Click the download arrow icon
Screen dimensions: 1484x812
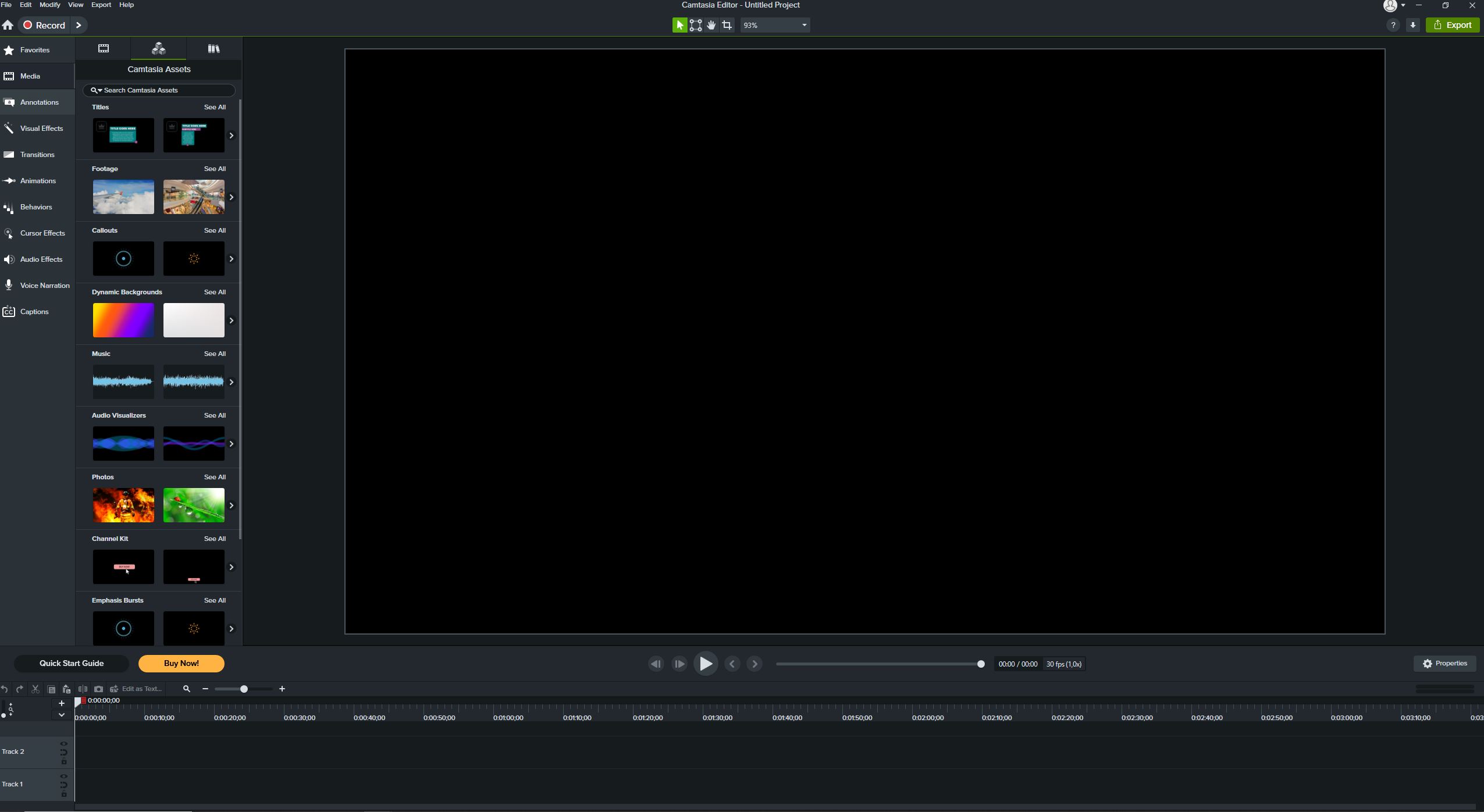1412,25
